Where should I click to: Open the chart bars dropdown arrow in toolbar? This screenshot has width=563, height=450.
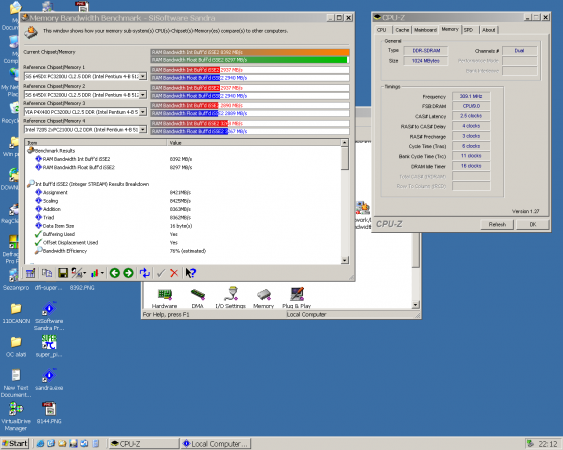pos(102,274)
